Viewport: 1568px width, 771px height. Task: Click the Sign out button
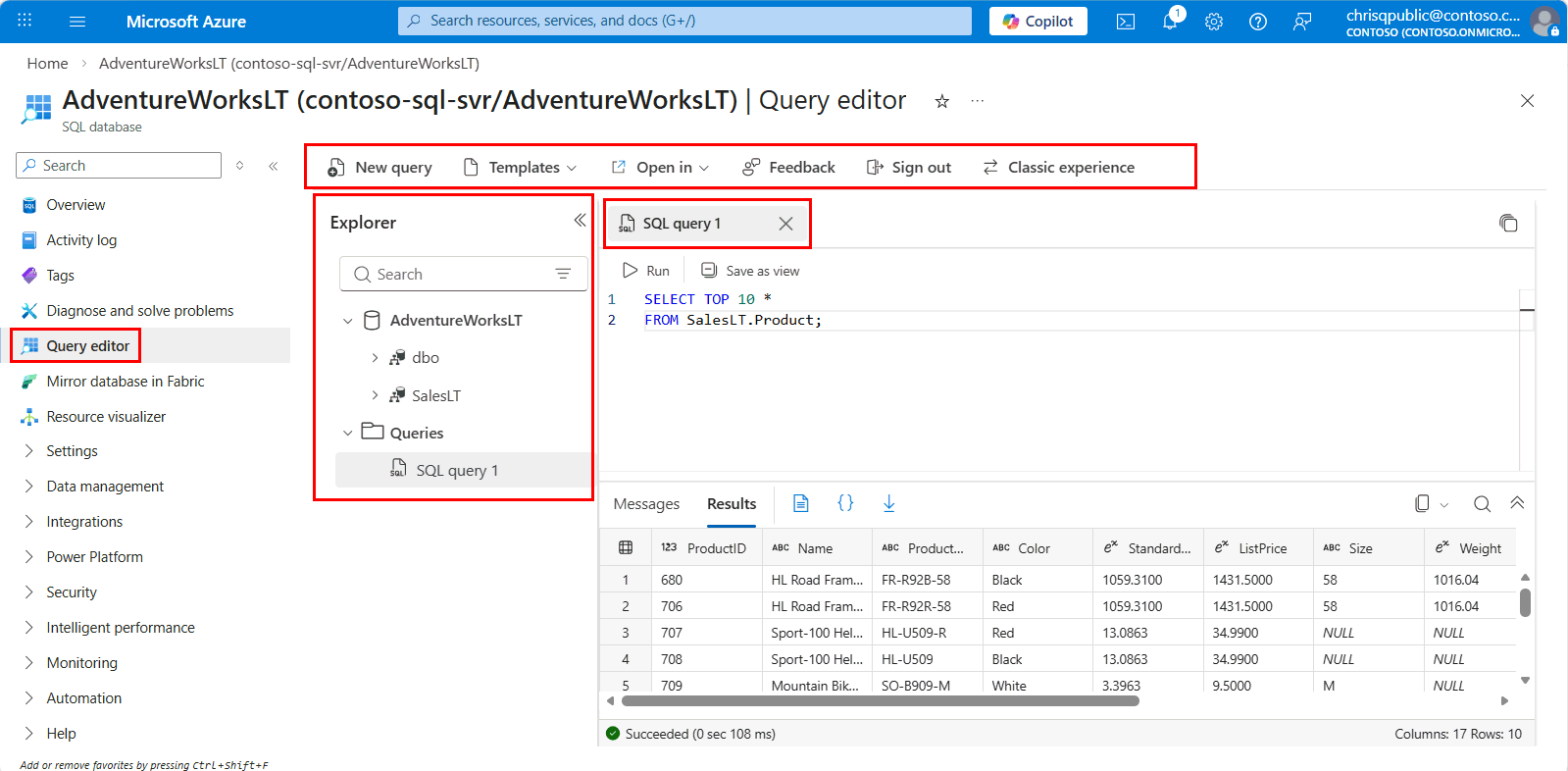(x=909, y=168)
